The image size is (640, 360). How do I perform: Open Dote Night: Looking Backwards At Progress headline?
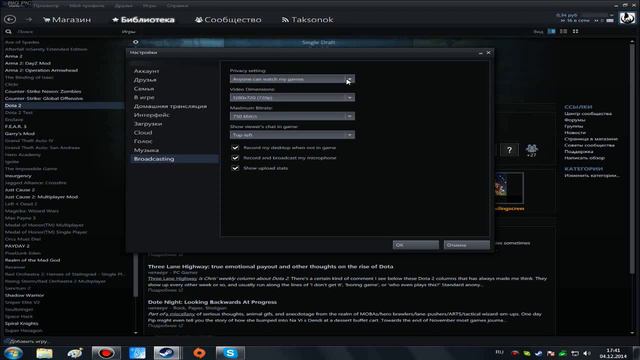point(212,302)
